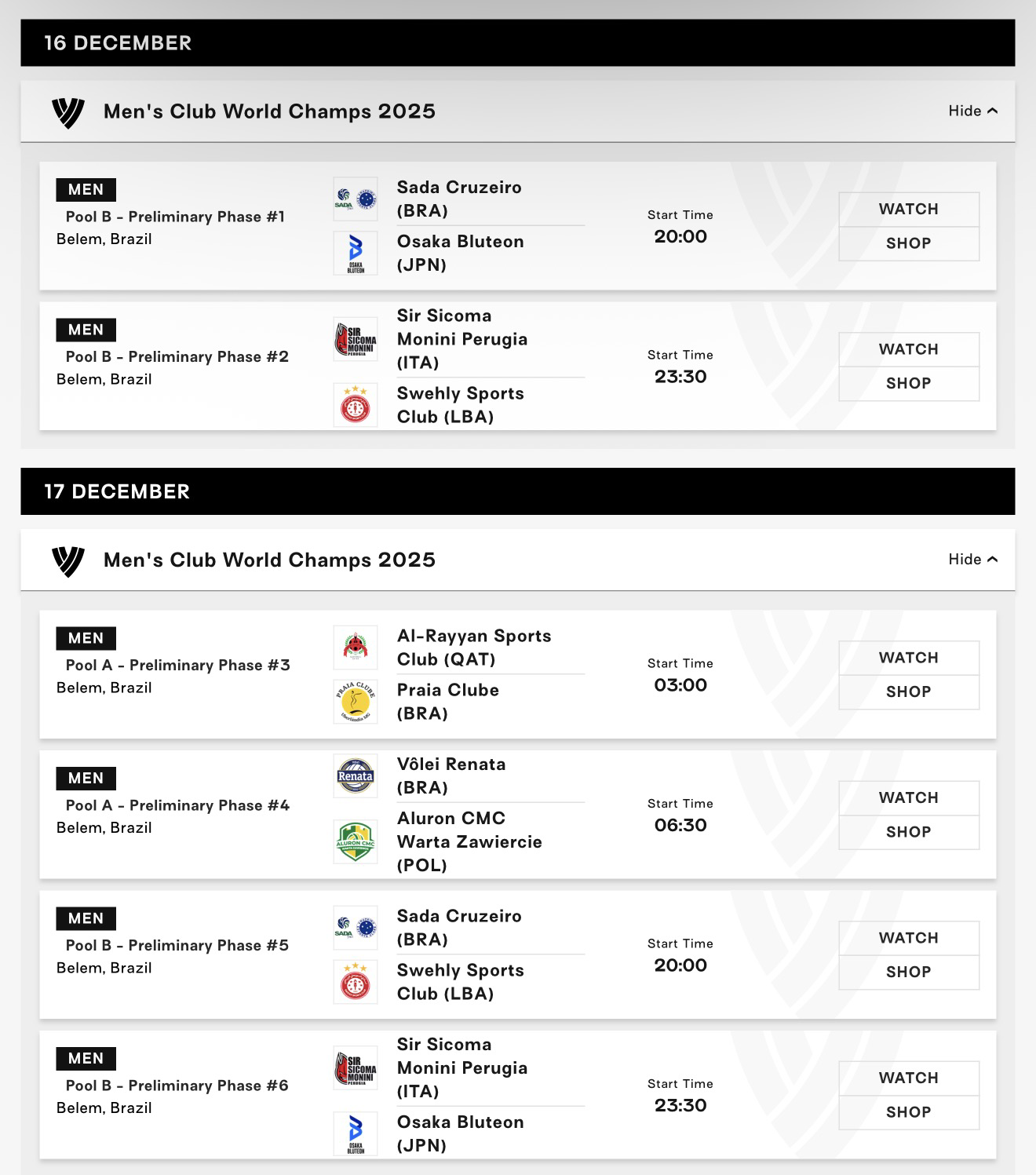1036x1175 pixels.
Task: Click Al-Rayyan Sports Club logo
Action: click(x=356, y=648)
